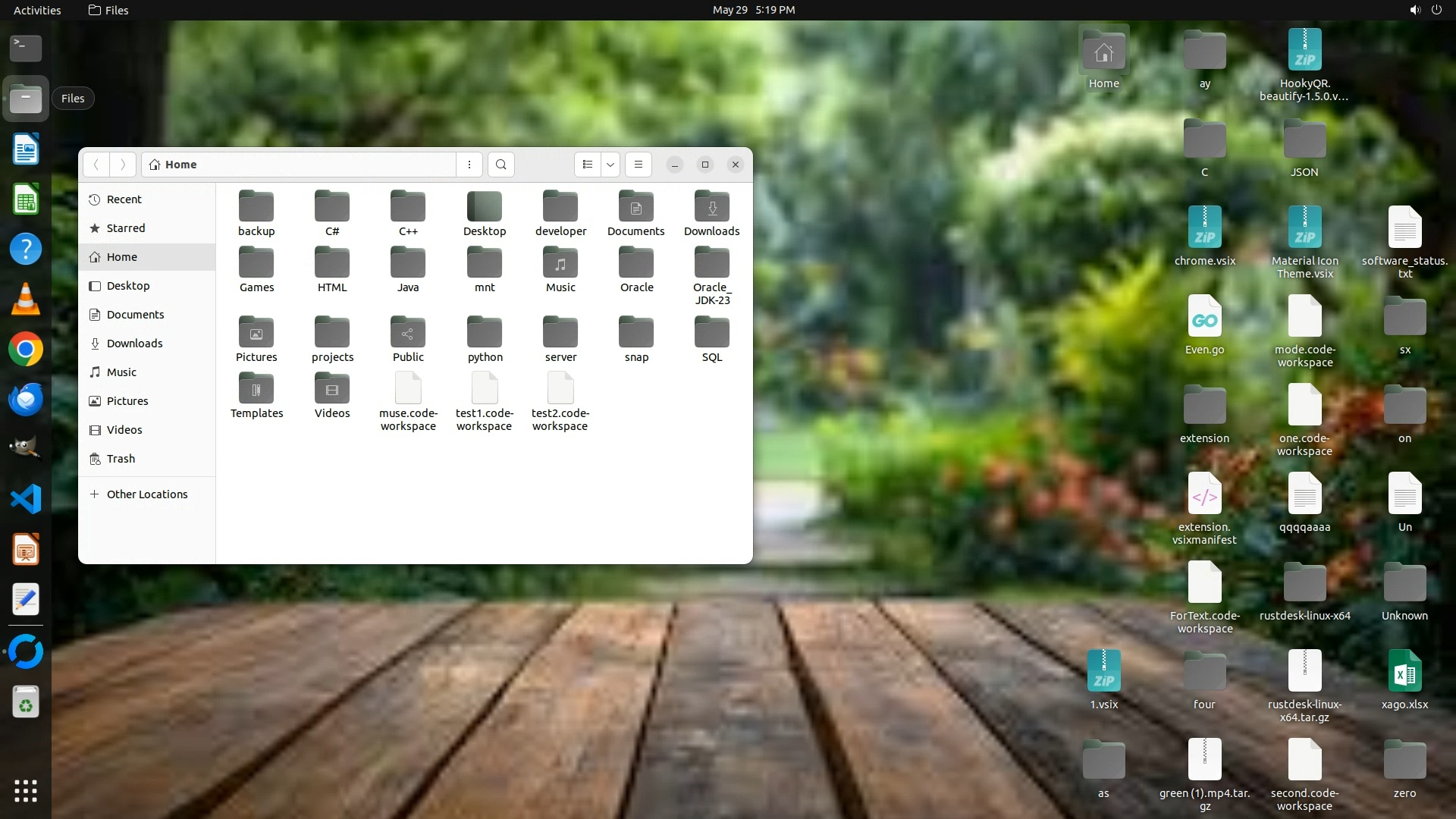The height and width of the screenshot is (819, 1456).
Task: Open the view options dropdown arrow
Action: point(610,165)
